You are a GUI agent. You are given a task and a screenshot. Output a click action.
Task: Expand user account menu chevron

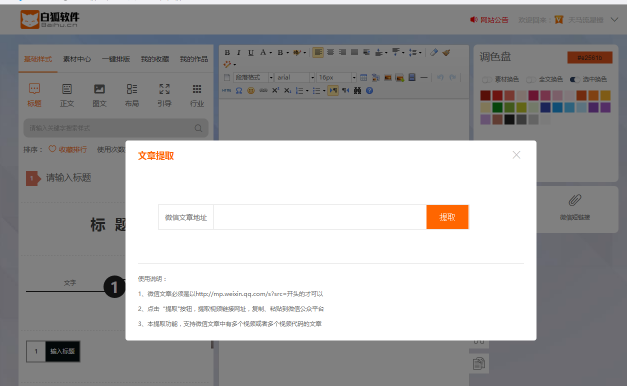coord(614,20)
